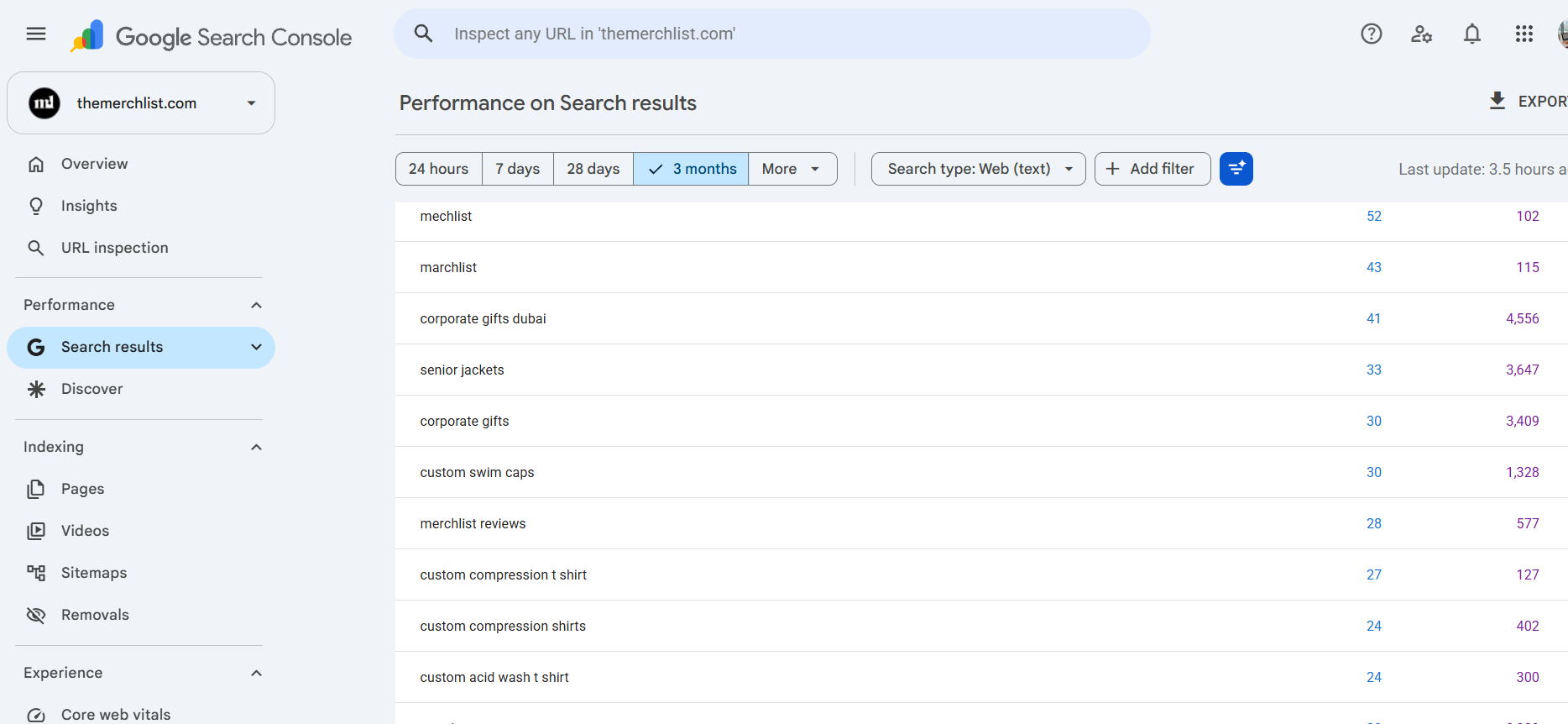Open the Help question mark icon
Screen dimensions: 1568x724
click(1372, 34)
